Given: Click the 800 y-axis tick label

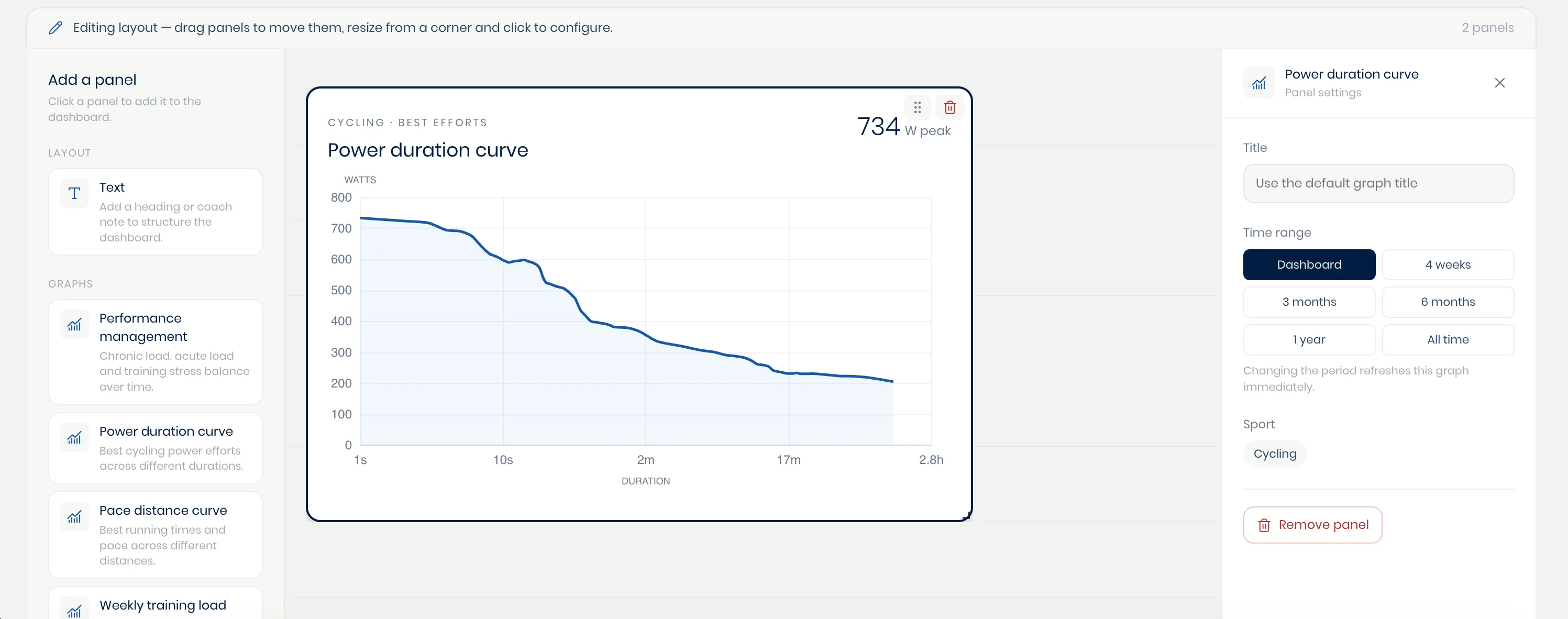Looking at the screenshot, I should (341, 198).
